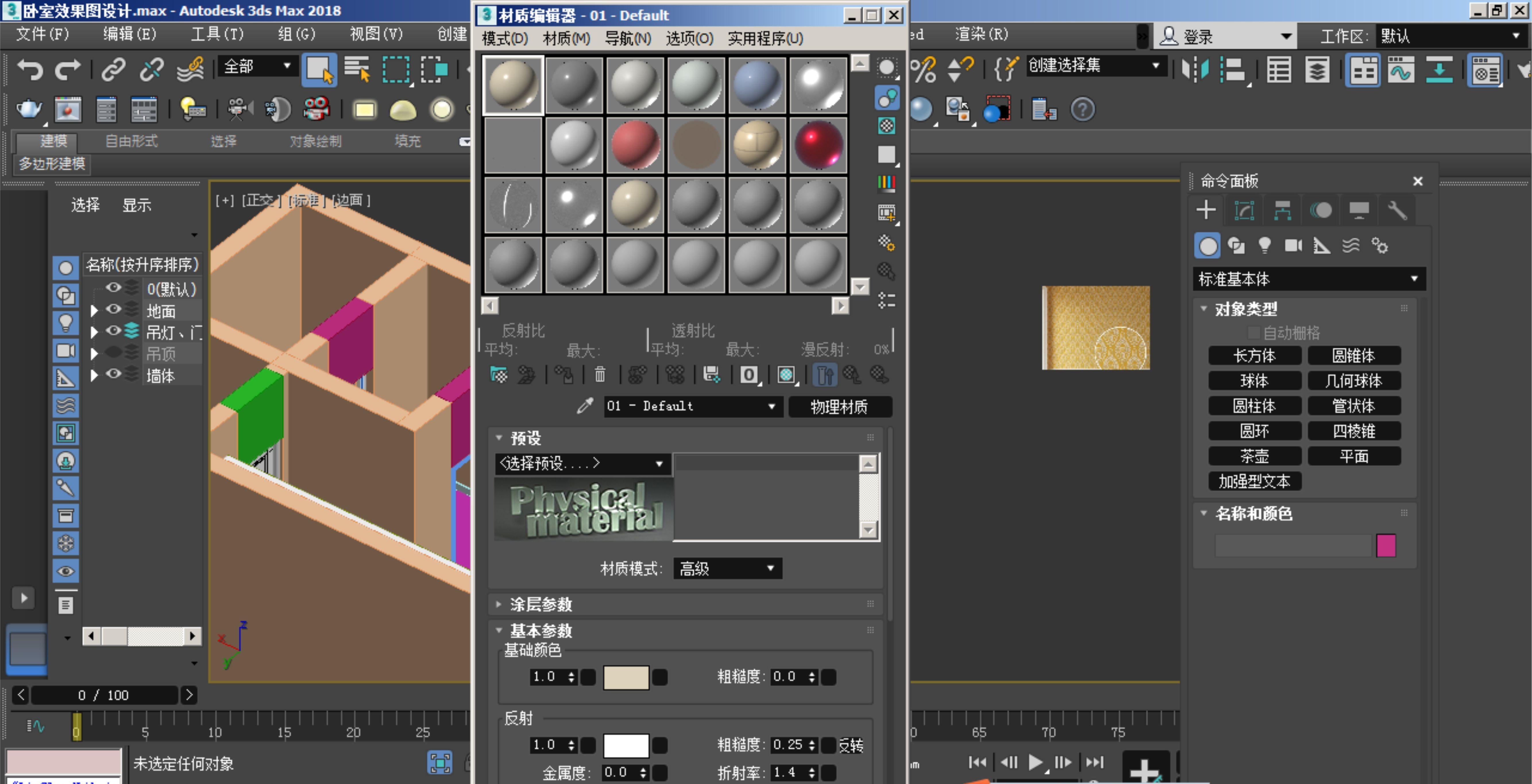Image resolution: width=1532 pixels, height=784 pixels.
Task: Click the Play animation button
Action: pos(1035,762)
